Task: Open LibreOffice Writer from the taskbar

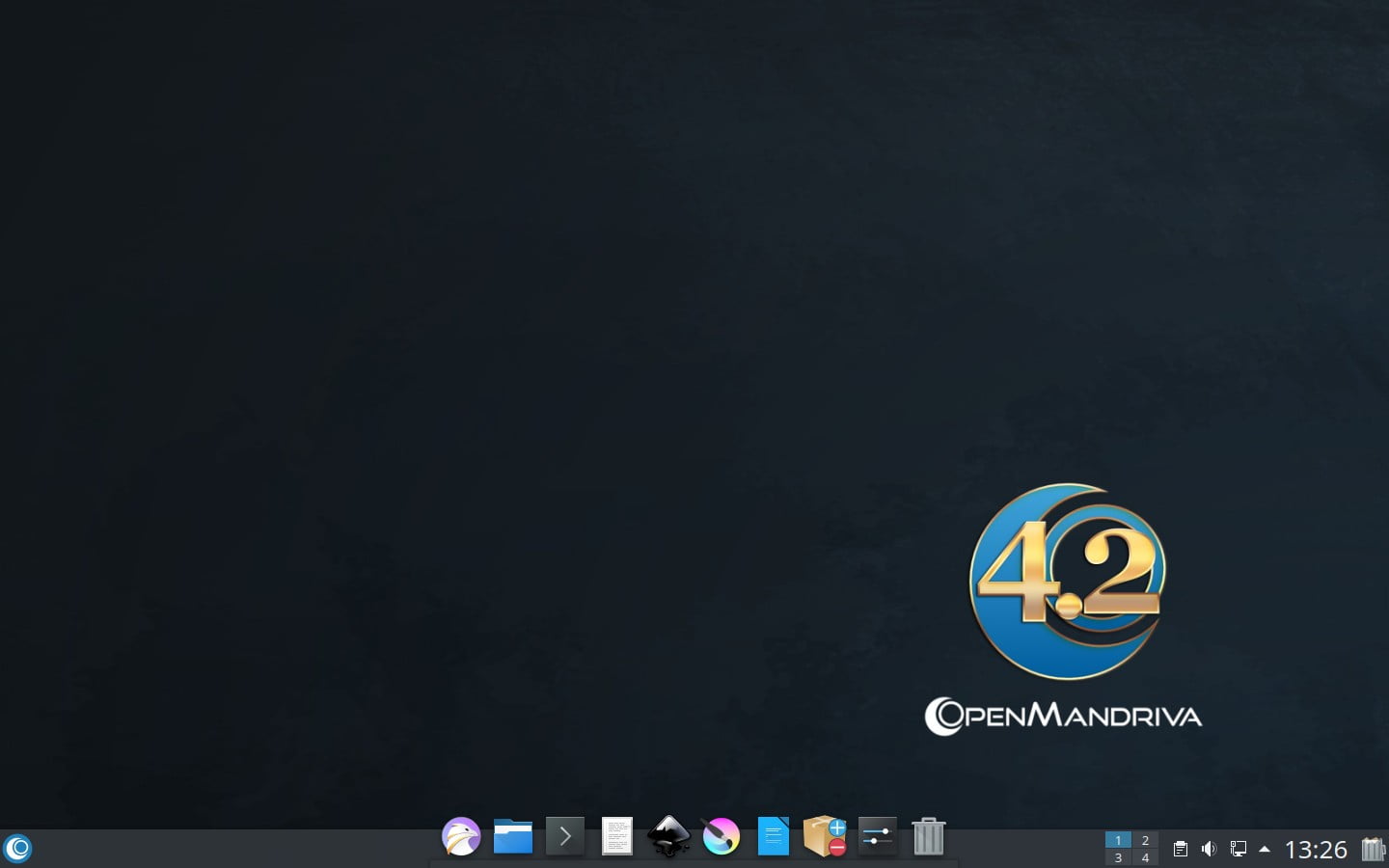Action: (x=773, y=836)
